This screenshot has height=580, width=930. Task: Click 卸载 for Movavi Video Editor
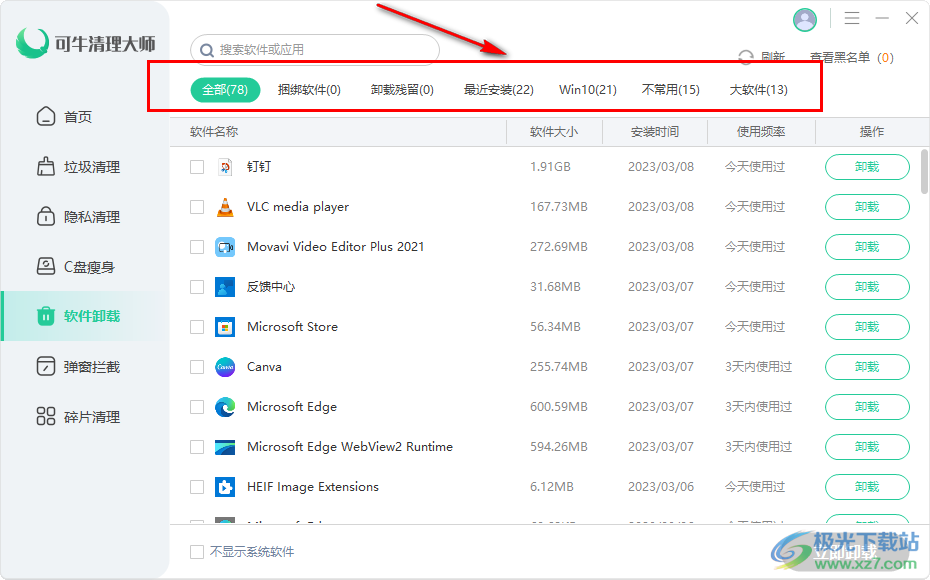click(x=867, y=247)
